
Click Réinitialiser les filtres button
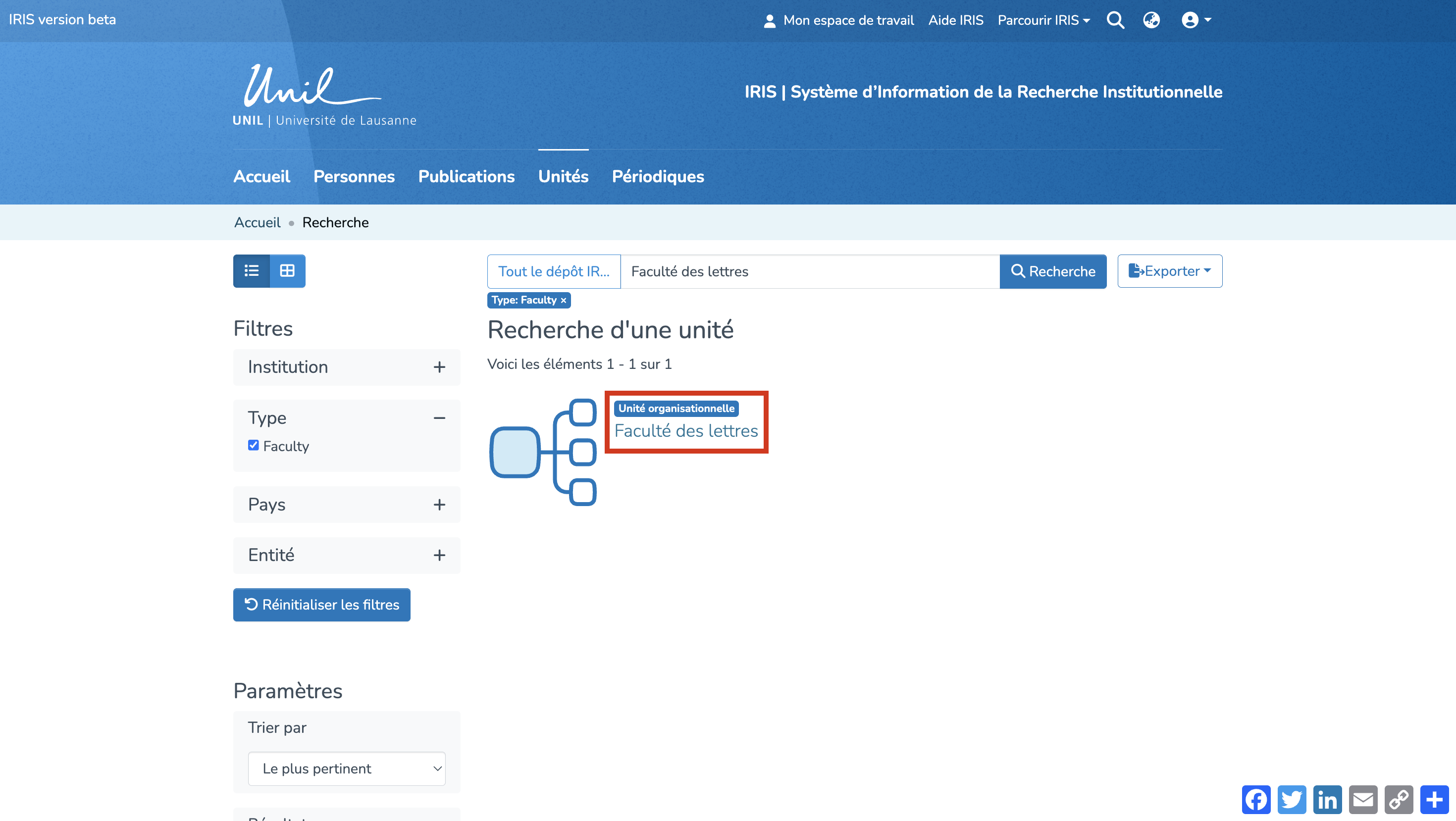coord(321,605)
